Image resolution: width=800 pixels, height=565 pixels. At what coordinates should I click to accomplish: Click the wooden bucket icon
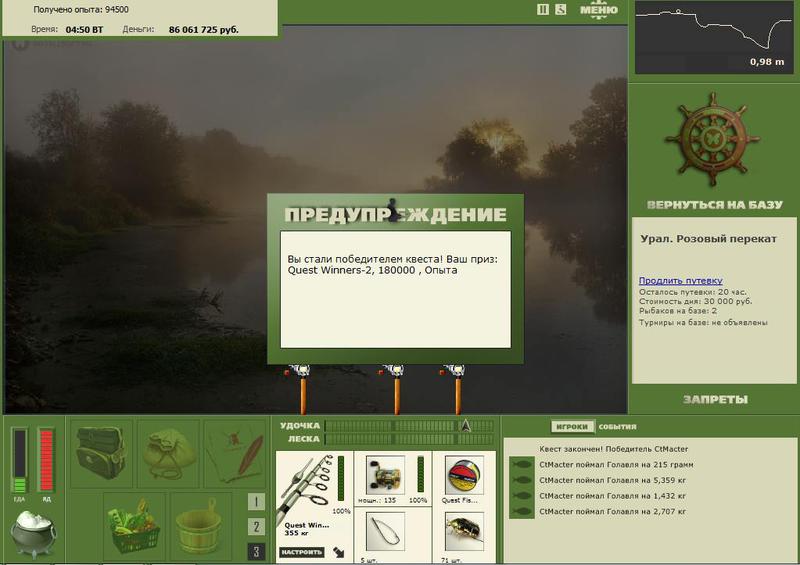pos(200,526)
